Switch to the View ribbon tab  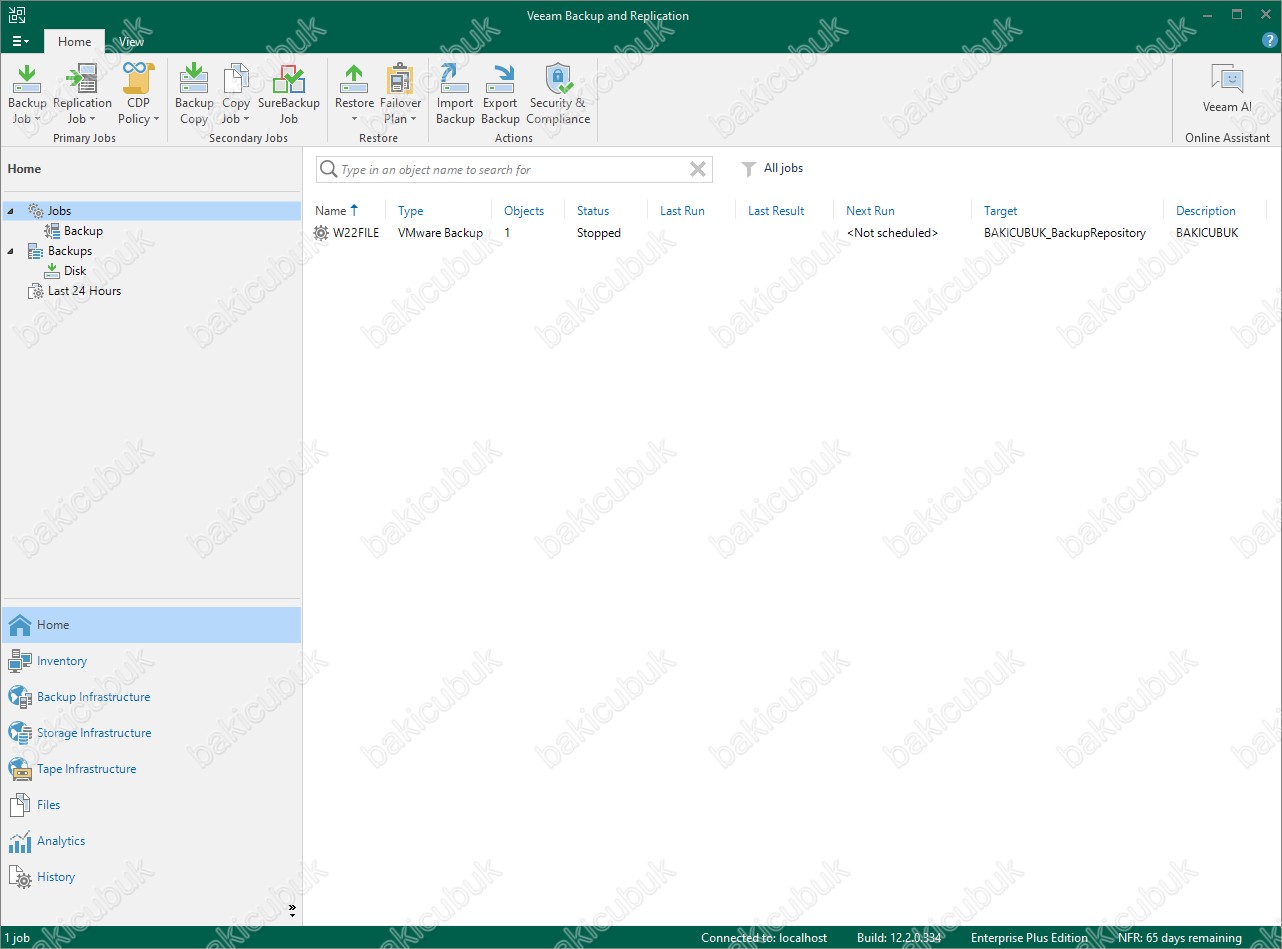[x=131, y=42]
